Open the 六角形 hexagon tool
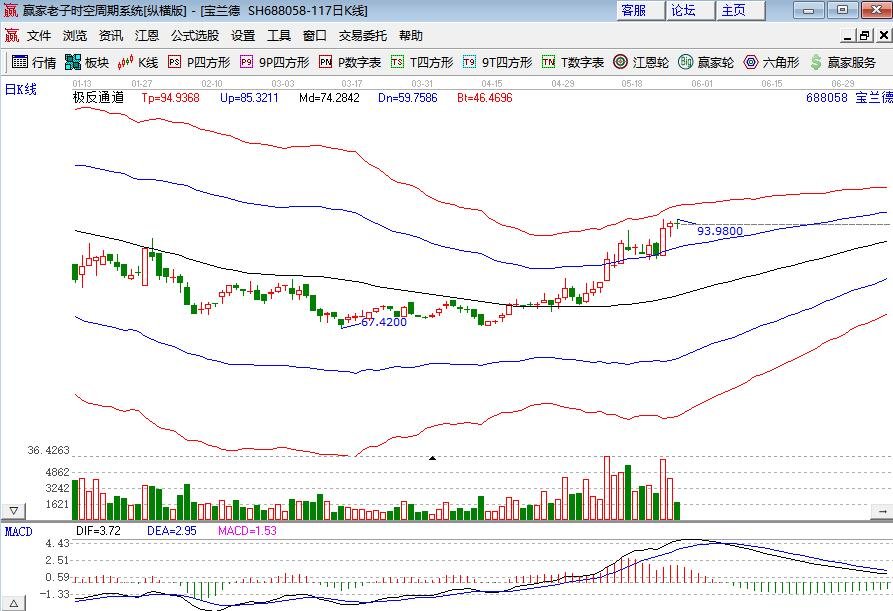Screen dimensions: 893x611 (x=771, y=62)
